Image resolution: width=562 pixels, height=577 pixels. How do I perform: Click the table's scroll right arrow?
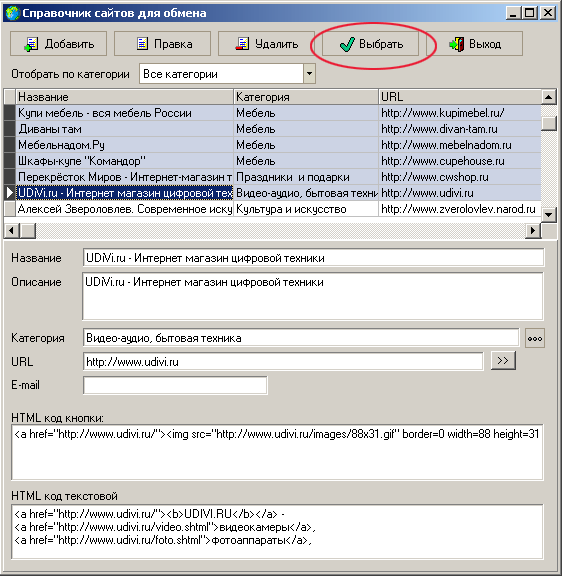point(533,231)
